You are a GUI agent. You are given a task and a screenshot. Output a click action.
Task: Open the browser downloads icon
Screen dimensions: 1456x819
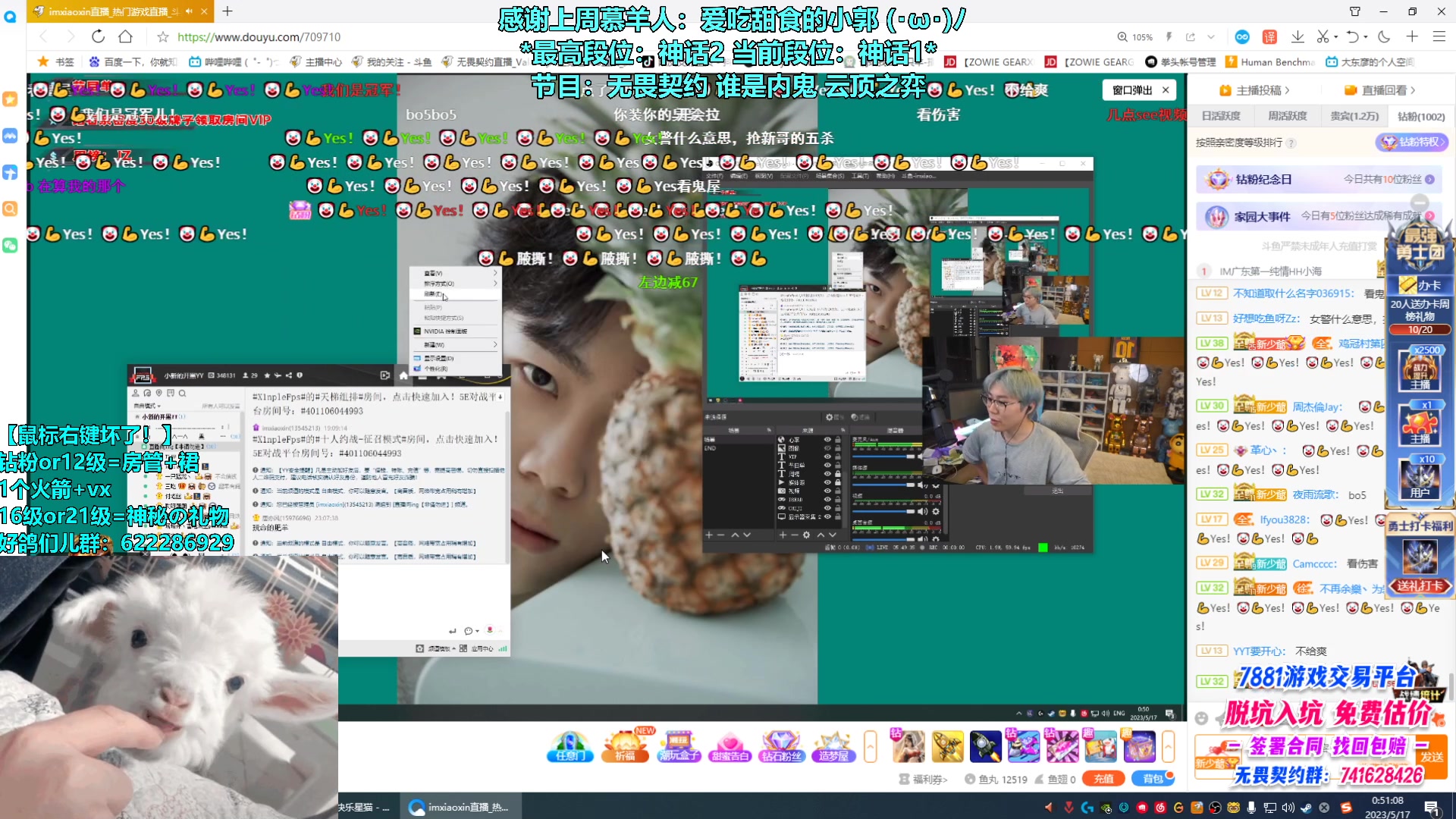[1298, 36]
